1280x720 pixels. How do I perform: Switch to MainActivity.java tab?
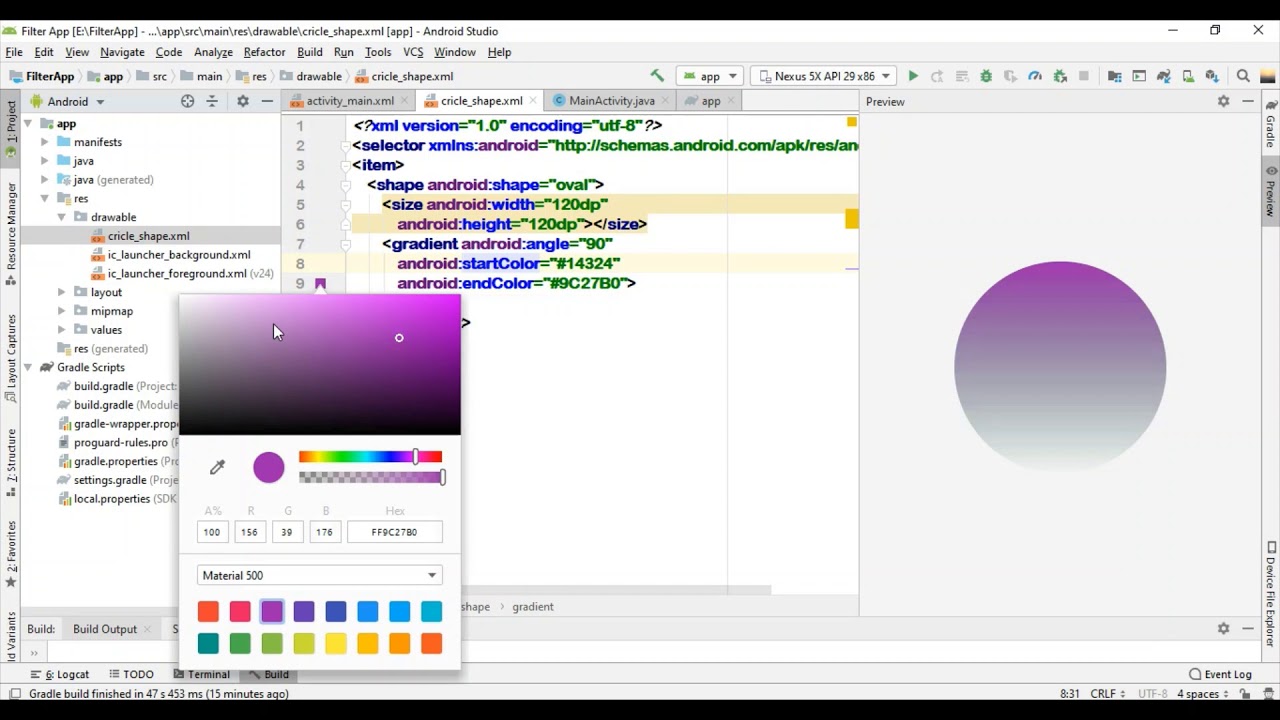(x=611, y=101)
